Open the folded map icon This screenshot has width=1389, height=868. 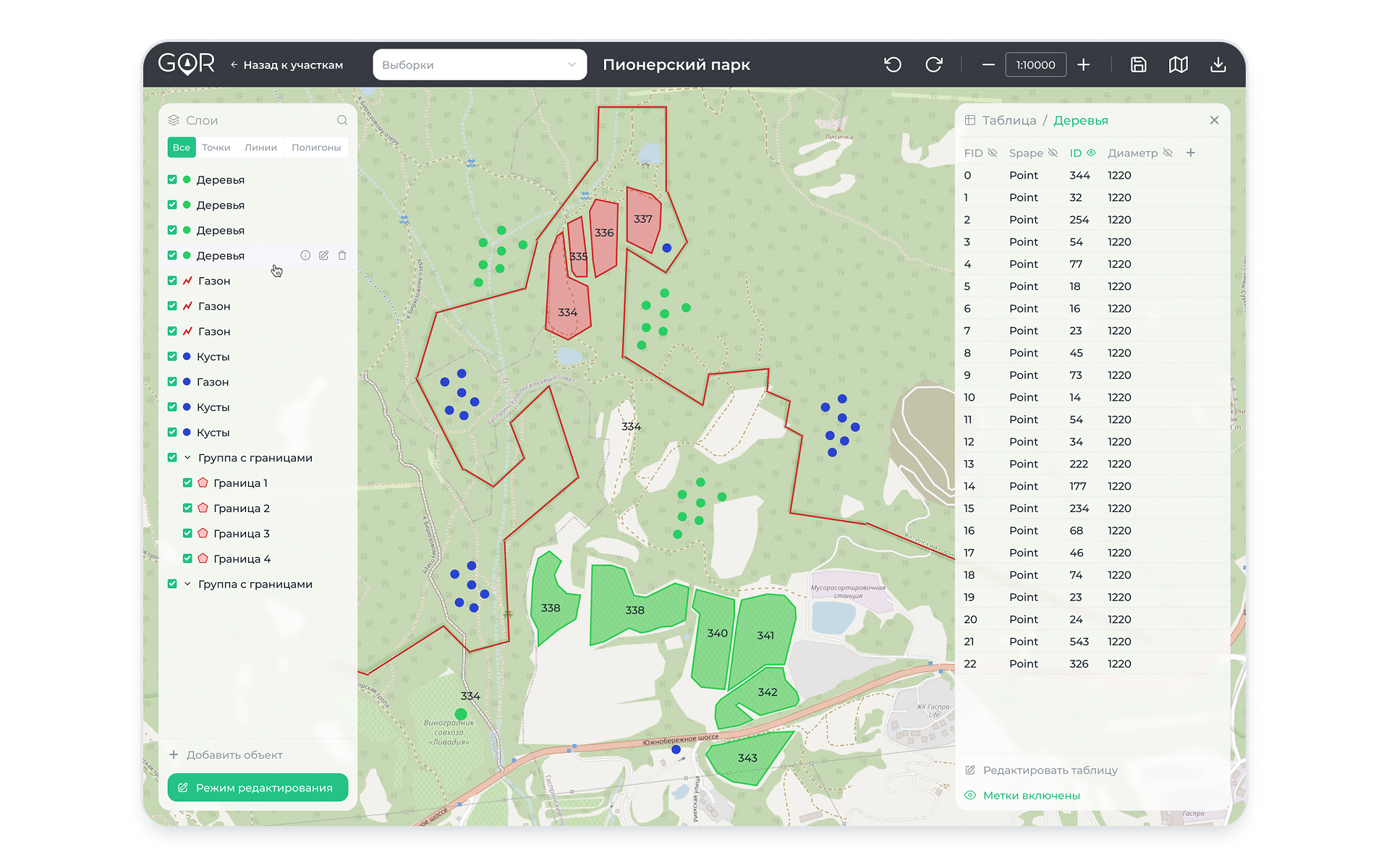coord(1178,64)
